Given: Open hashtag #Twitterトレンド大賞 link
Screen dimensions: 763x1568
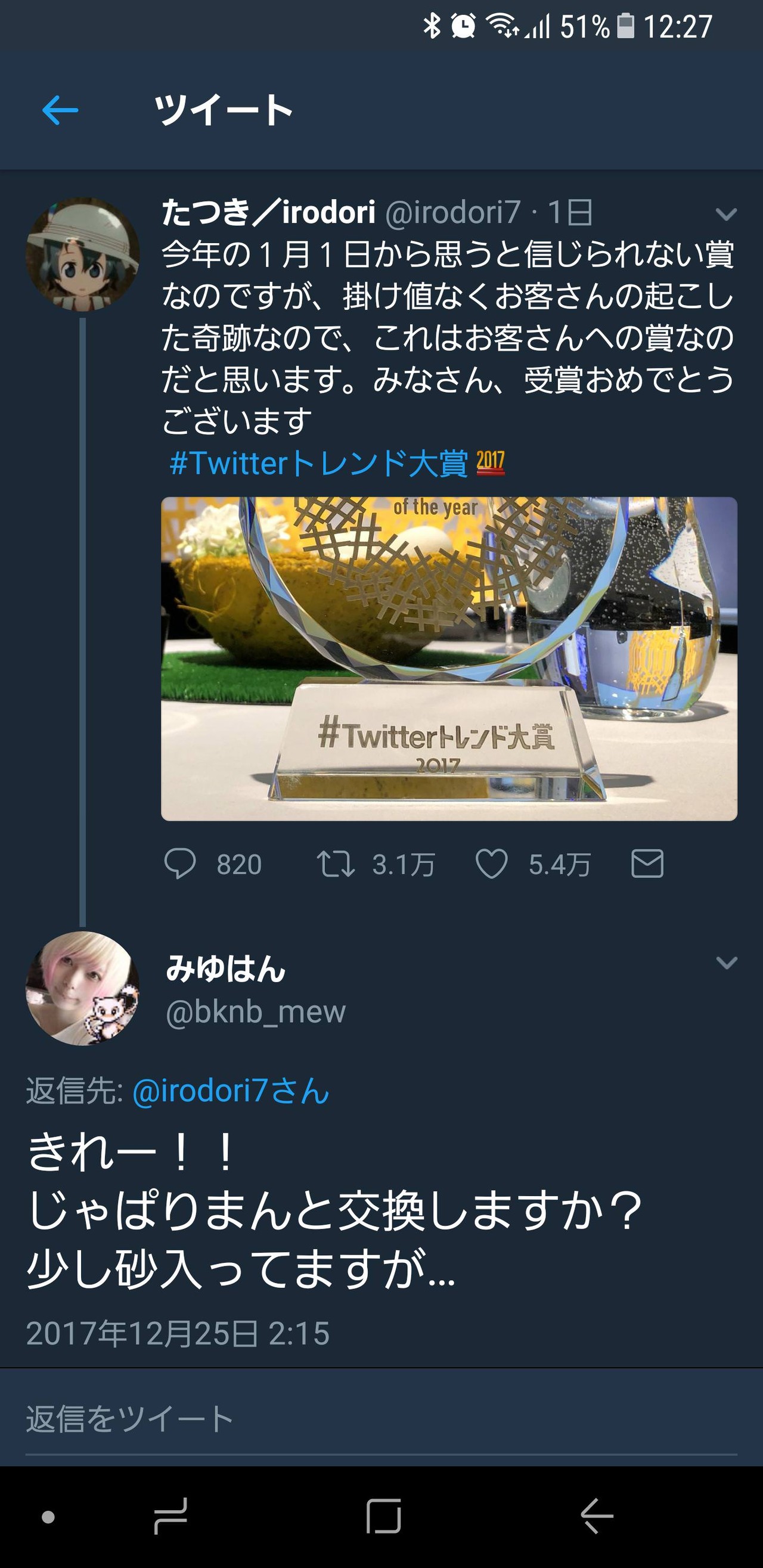Looking at the screenshot, I should coord(319,463).
